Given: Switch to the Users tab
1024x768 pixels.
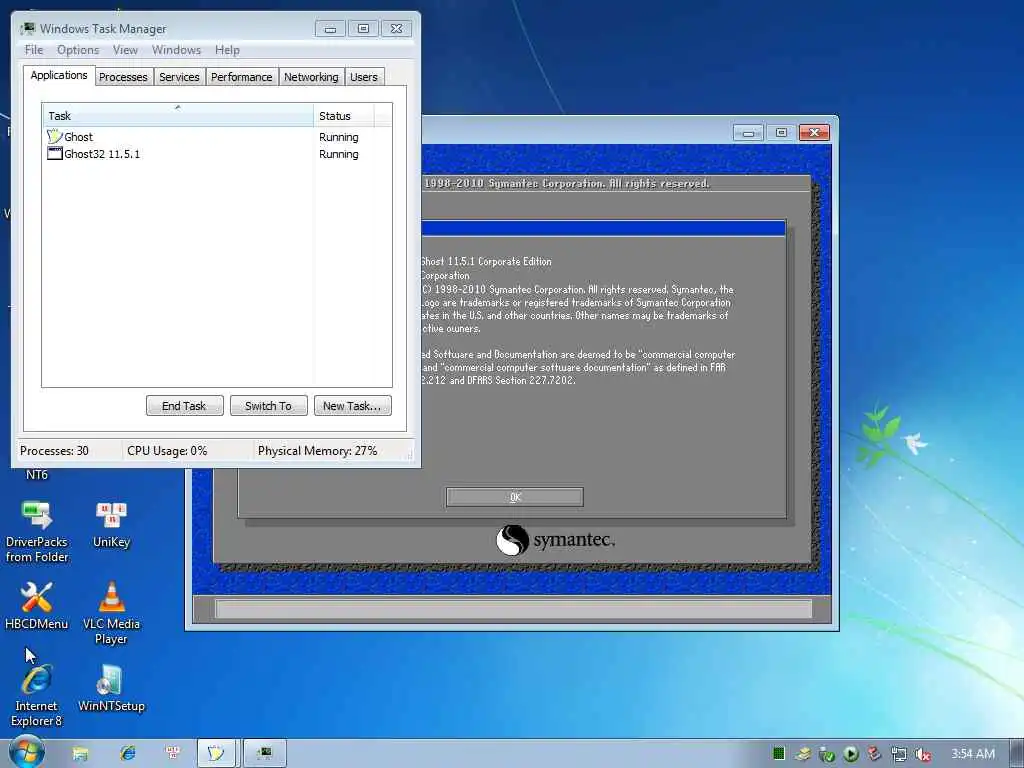Looking at the screenshot, I should coord(364,77).
